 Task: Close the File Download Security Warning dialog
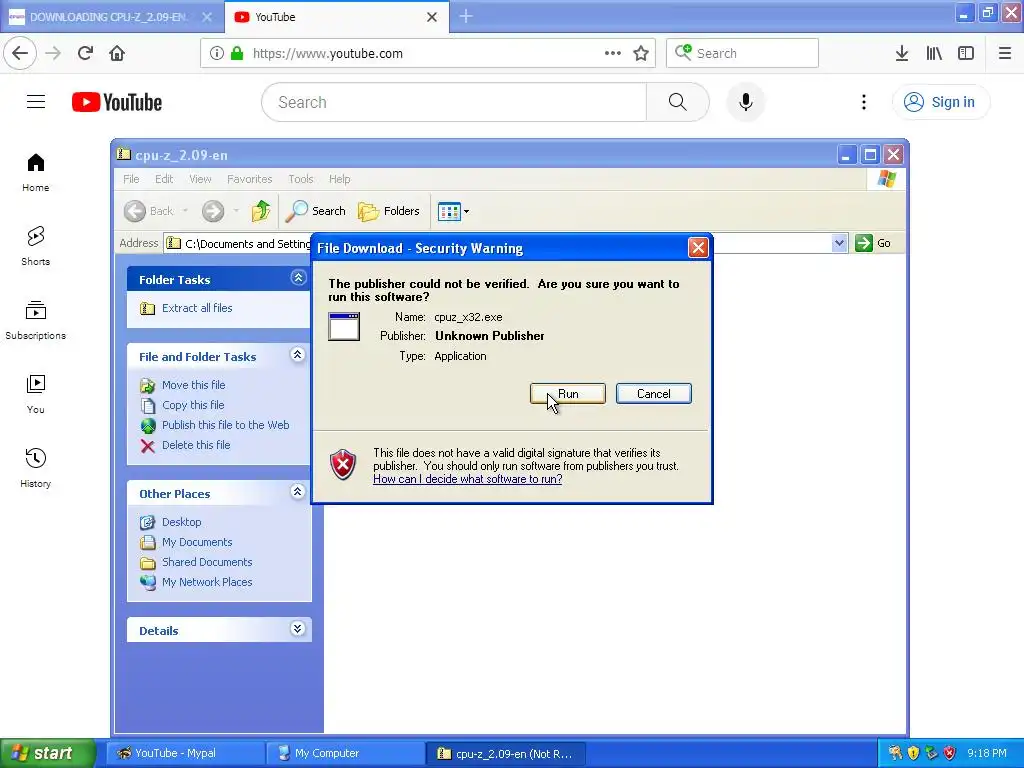pos(698,248)
